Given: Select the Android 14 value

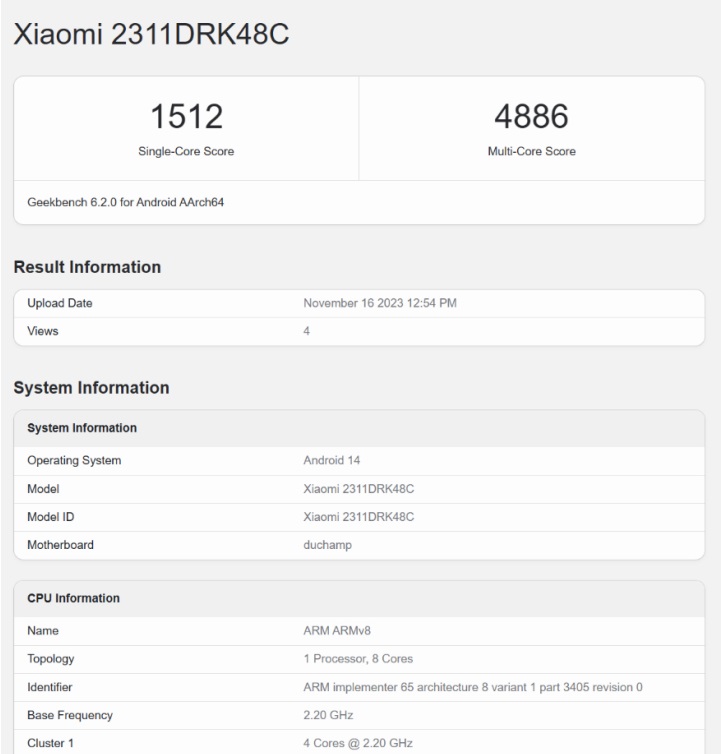Looking at the screenshot, I should tap(331, 461).
